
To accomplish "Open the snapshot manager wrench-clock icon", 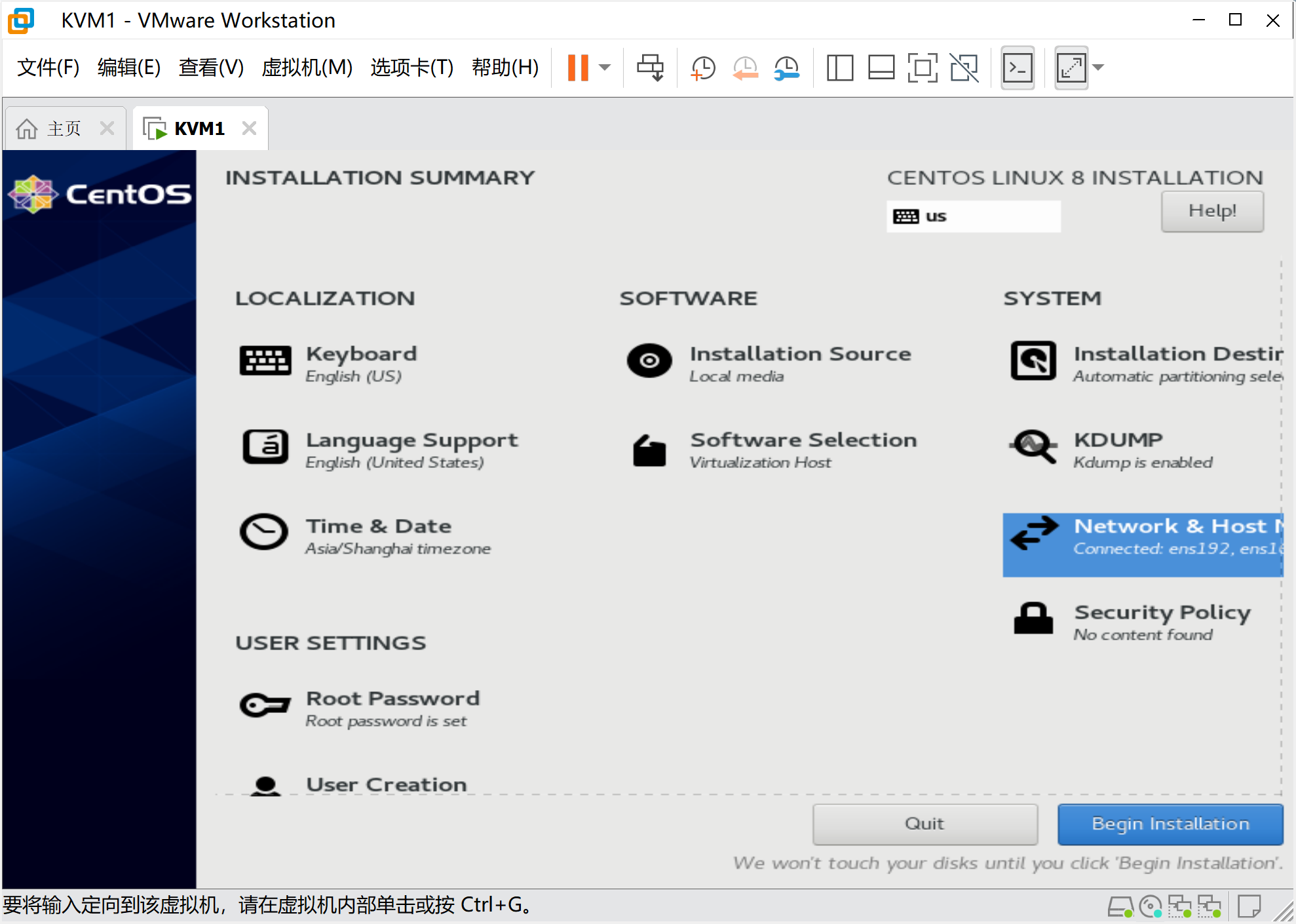I will click(x=786, y=67).
